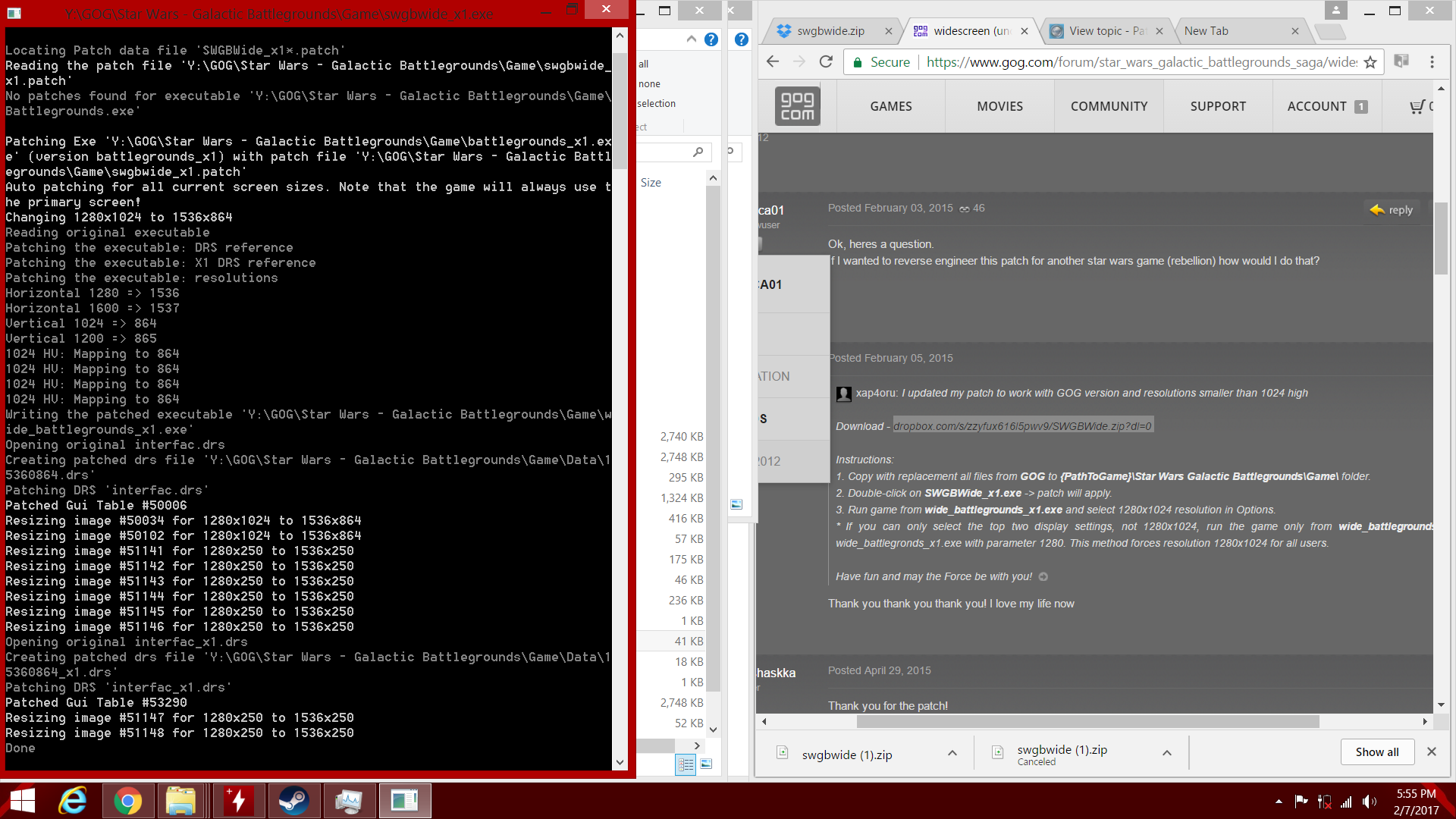Switch to the swgbwide.zip tab
Viewport: 1456px width, 819px height.
(x=830, y=31)
